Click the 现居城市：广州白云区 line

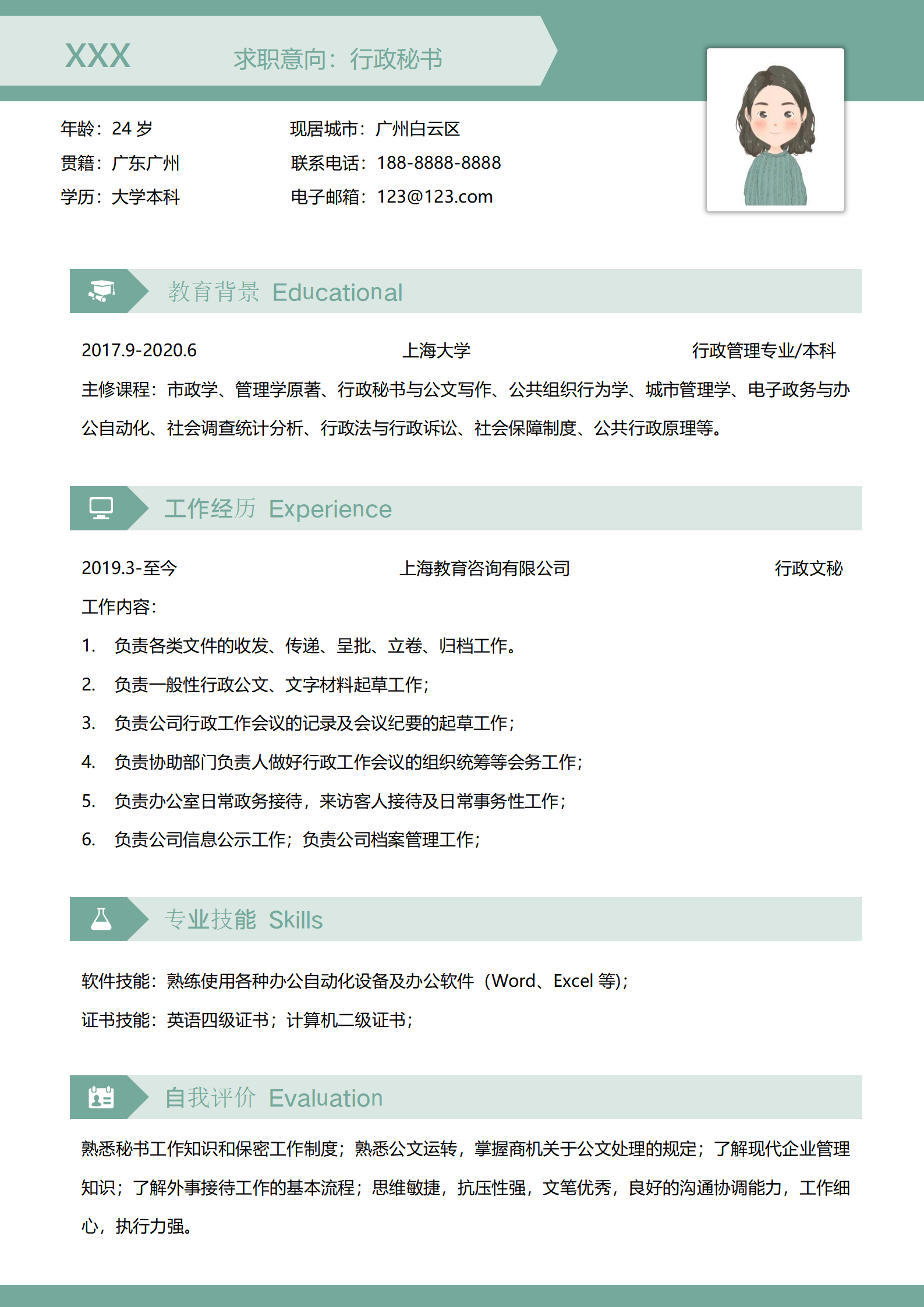(x=375, y=129)
